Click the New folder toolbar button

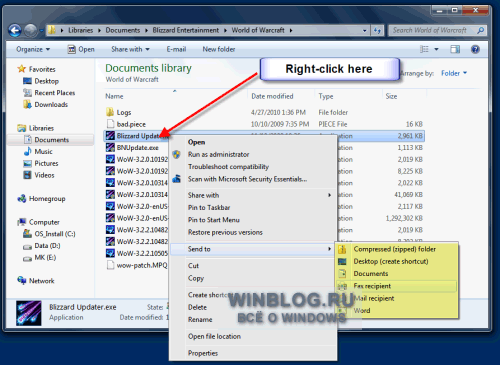pos(219,49)
